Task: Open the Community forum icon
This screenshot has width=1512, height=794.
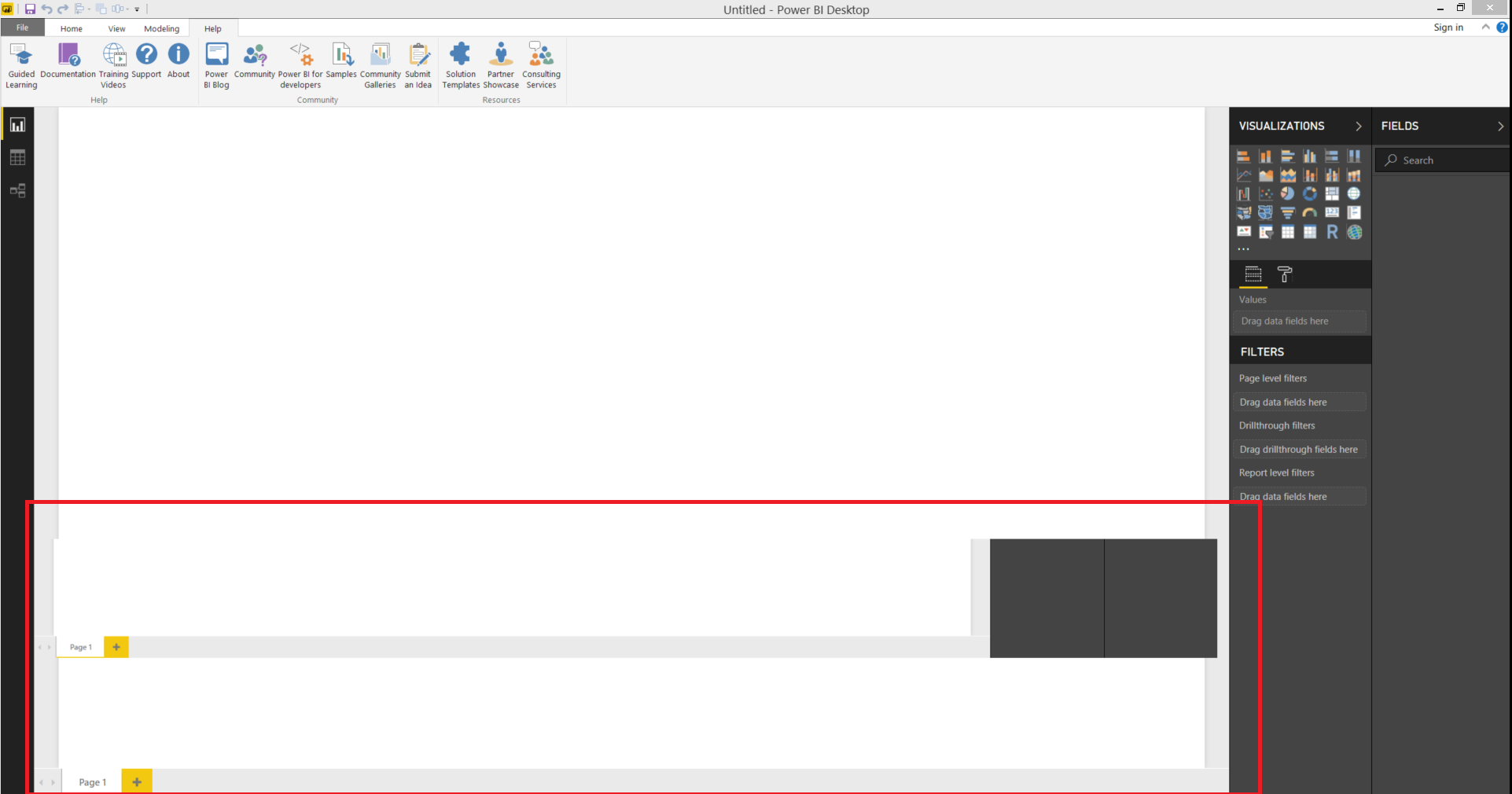Action: [255, 54]
